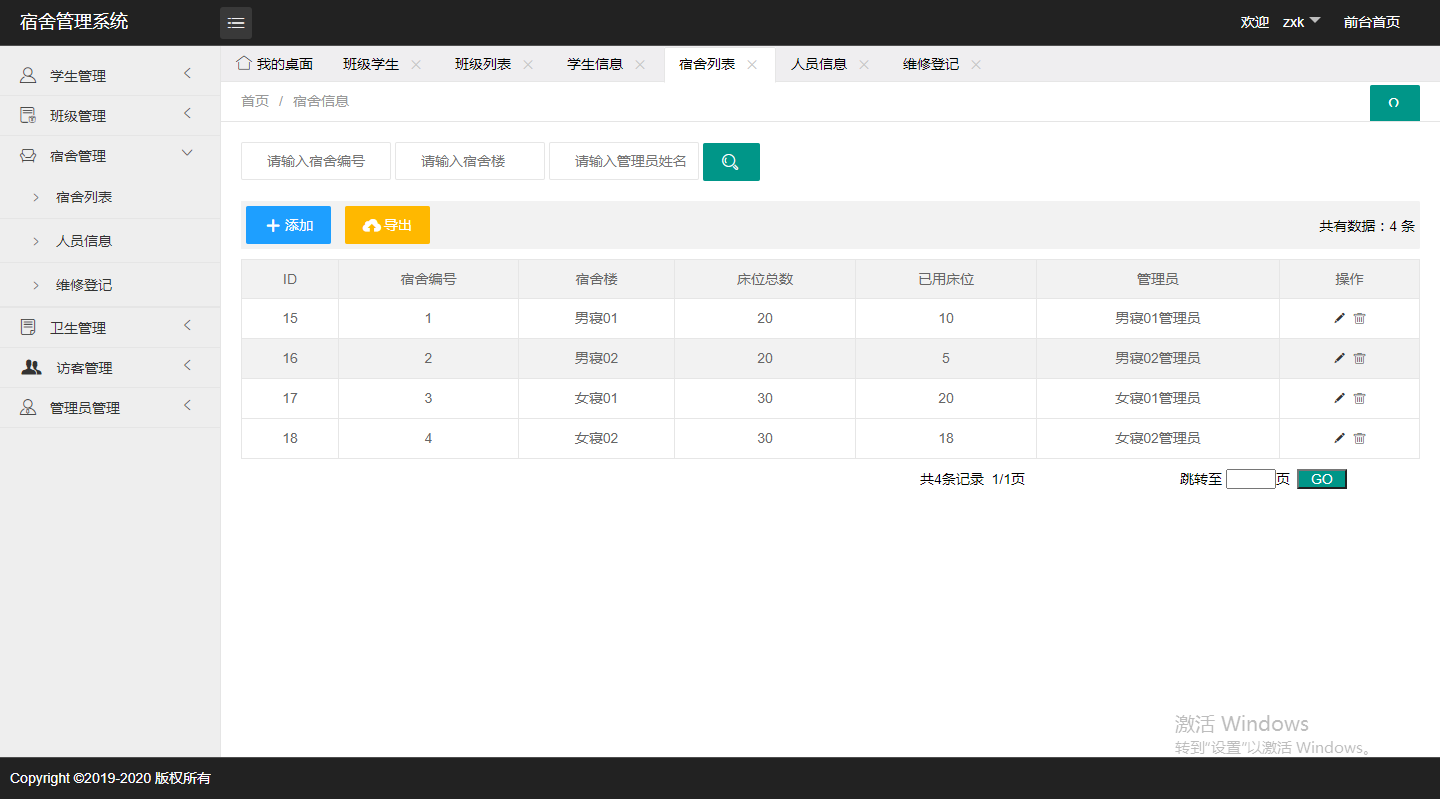Click the refresh icon above the table
Screen dimensions: 1440x799
click(1394, 102)
